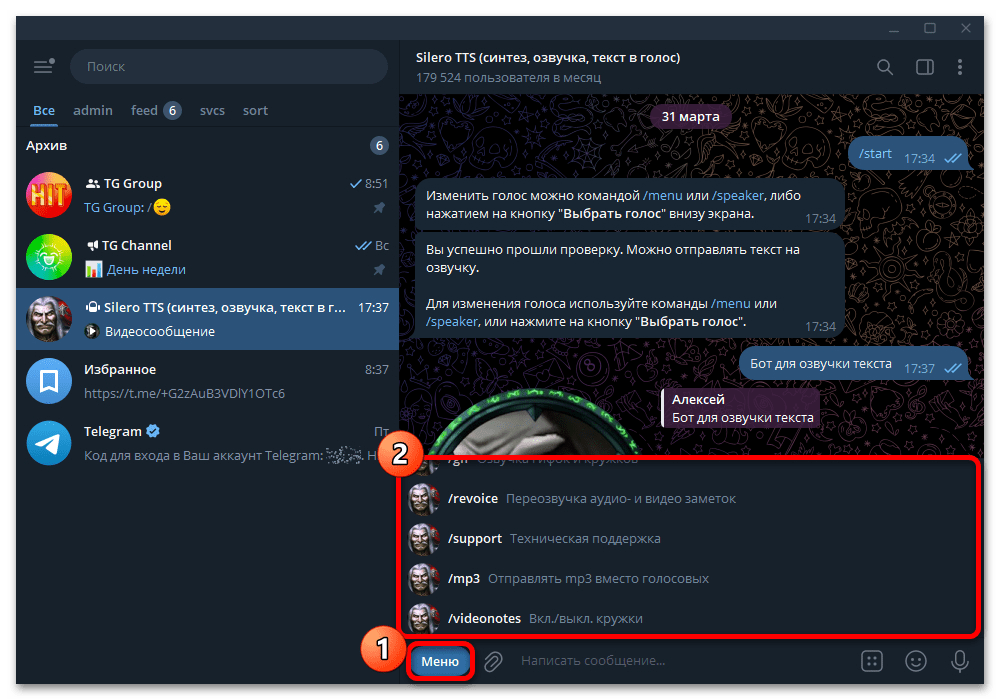Click the Silero TTS chat avatar
This screenshot has width=1000, height=700.
coord(49,319)
